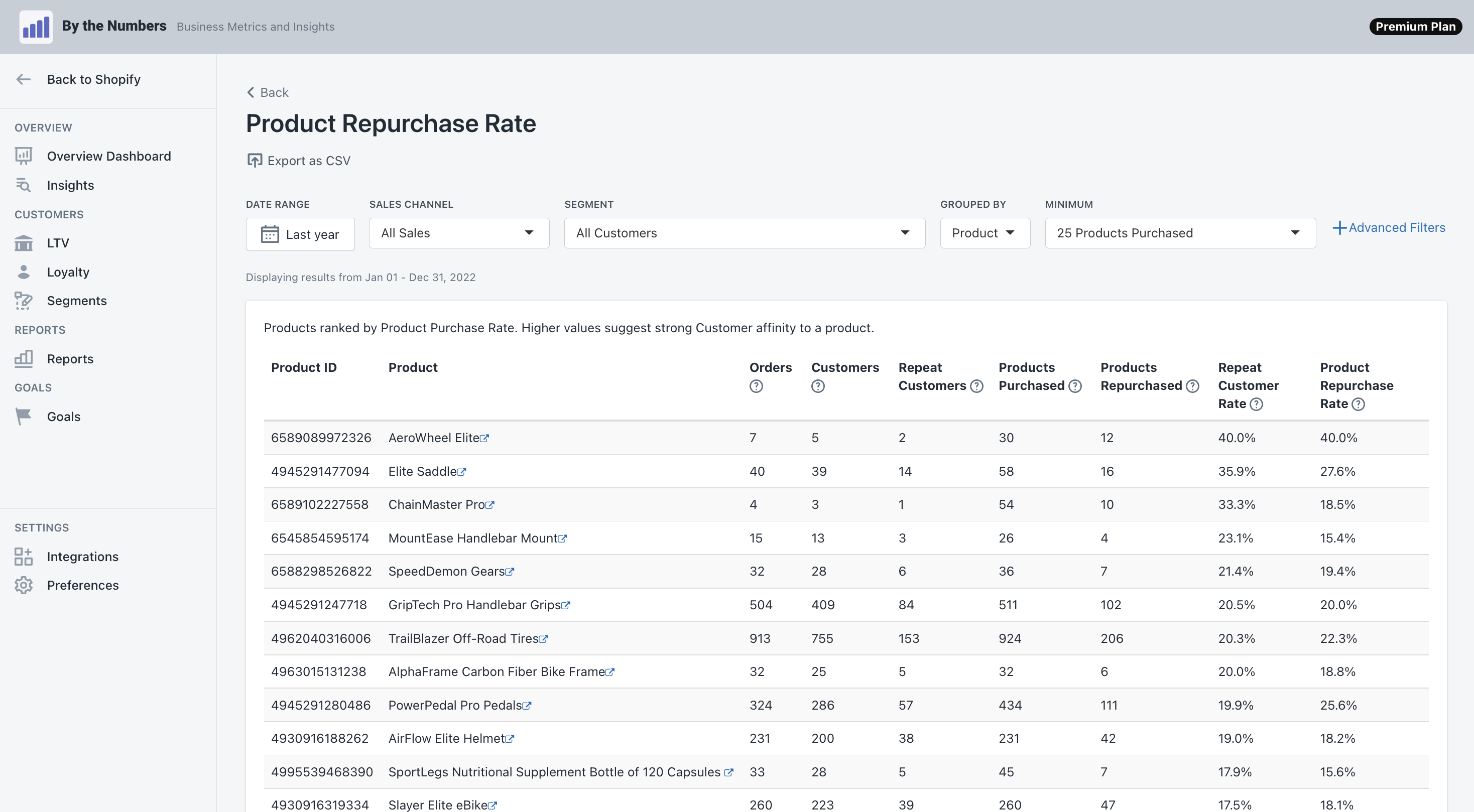Click the help icon next to Product Repurchase Rate

[x=1358, y=404]
